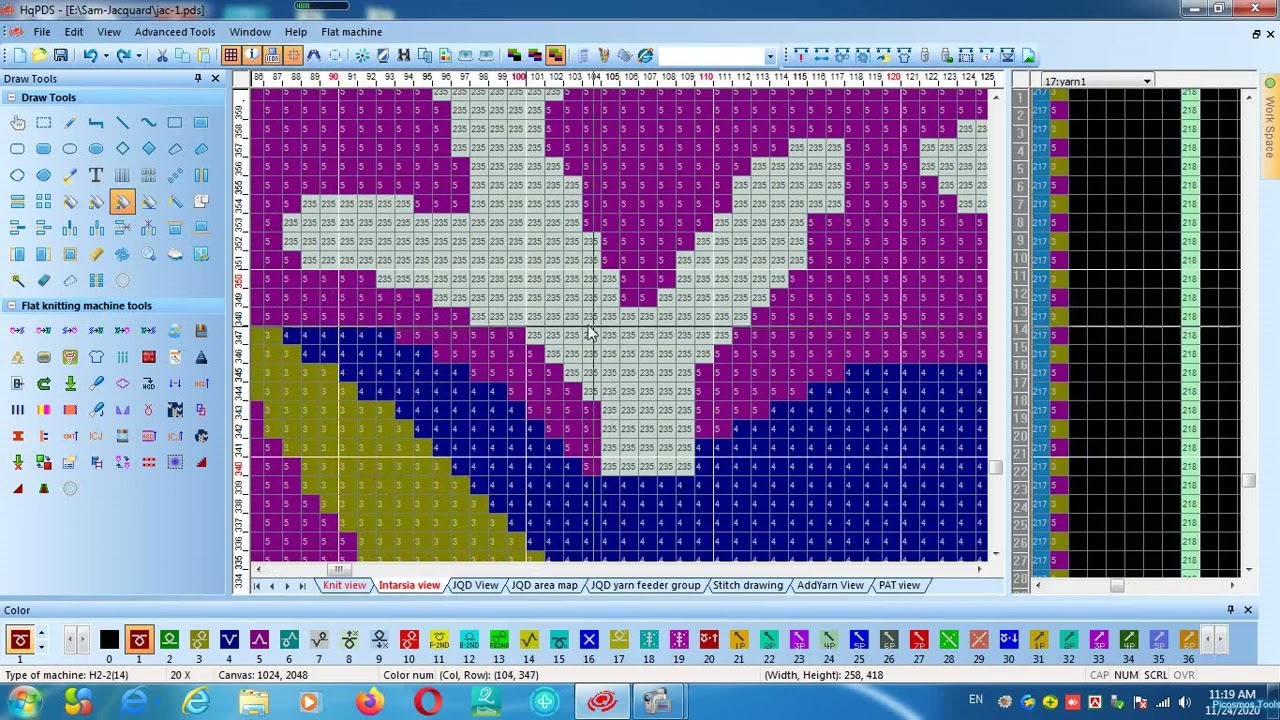Toggle the highlighted color layers toolbar button
Screen dimensions: 1280x720
coord(555,56)
